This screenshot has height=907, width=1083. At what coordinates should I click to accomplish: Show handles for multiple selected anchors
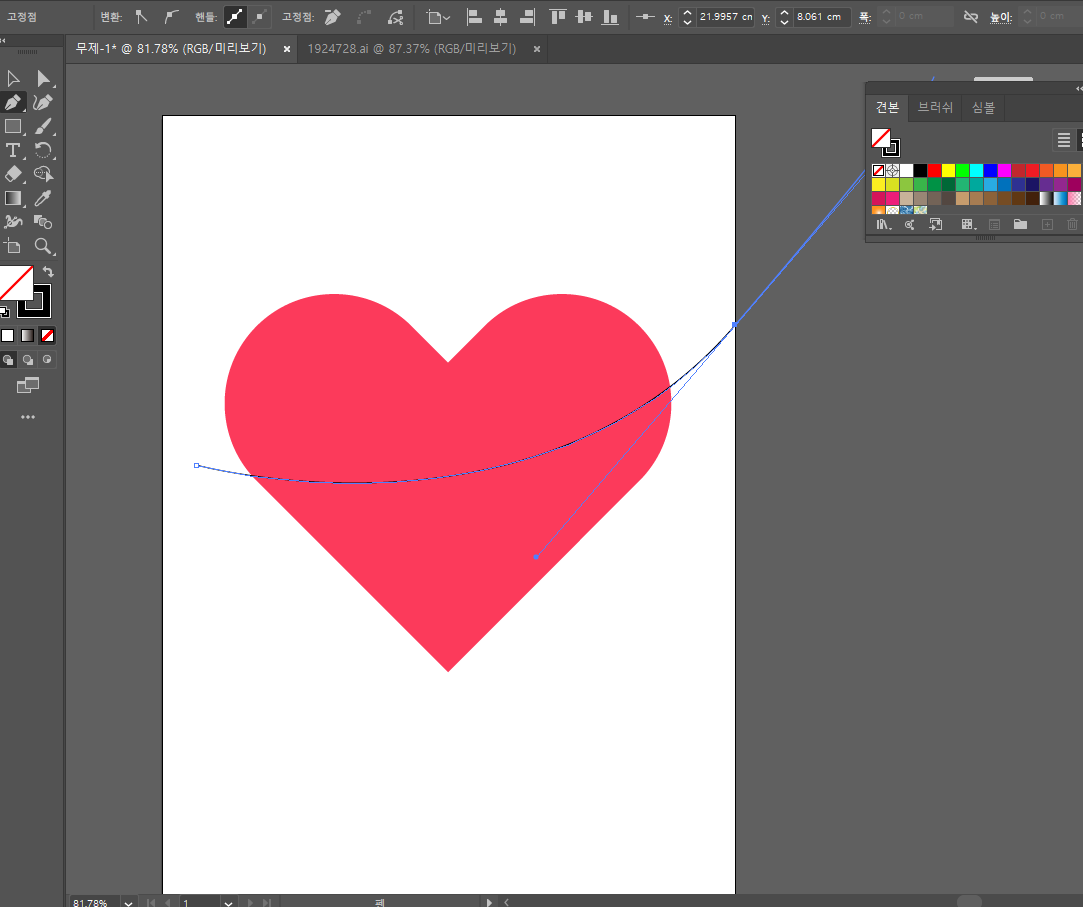tap(235, 17)
